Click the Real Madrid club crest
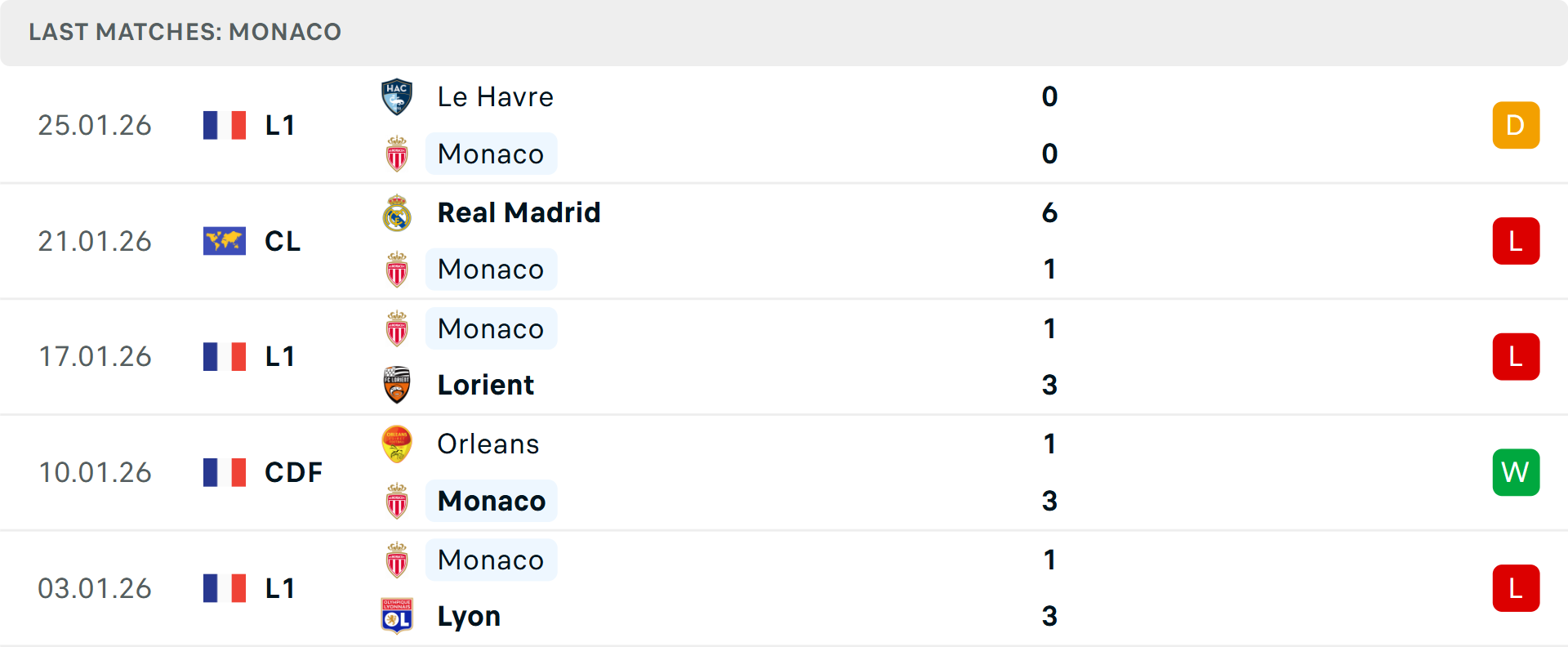Viewport: 1568px width, 647px height. [397, 213]
